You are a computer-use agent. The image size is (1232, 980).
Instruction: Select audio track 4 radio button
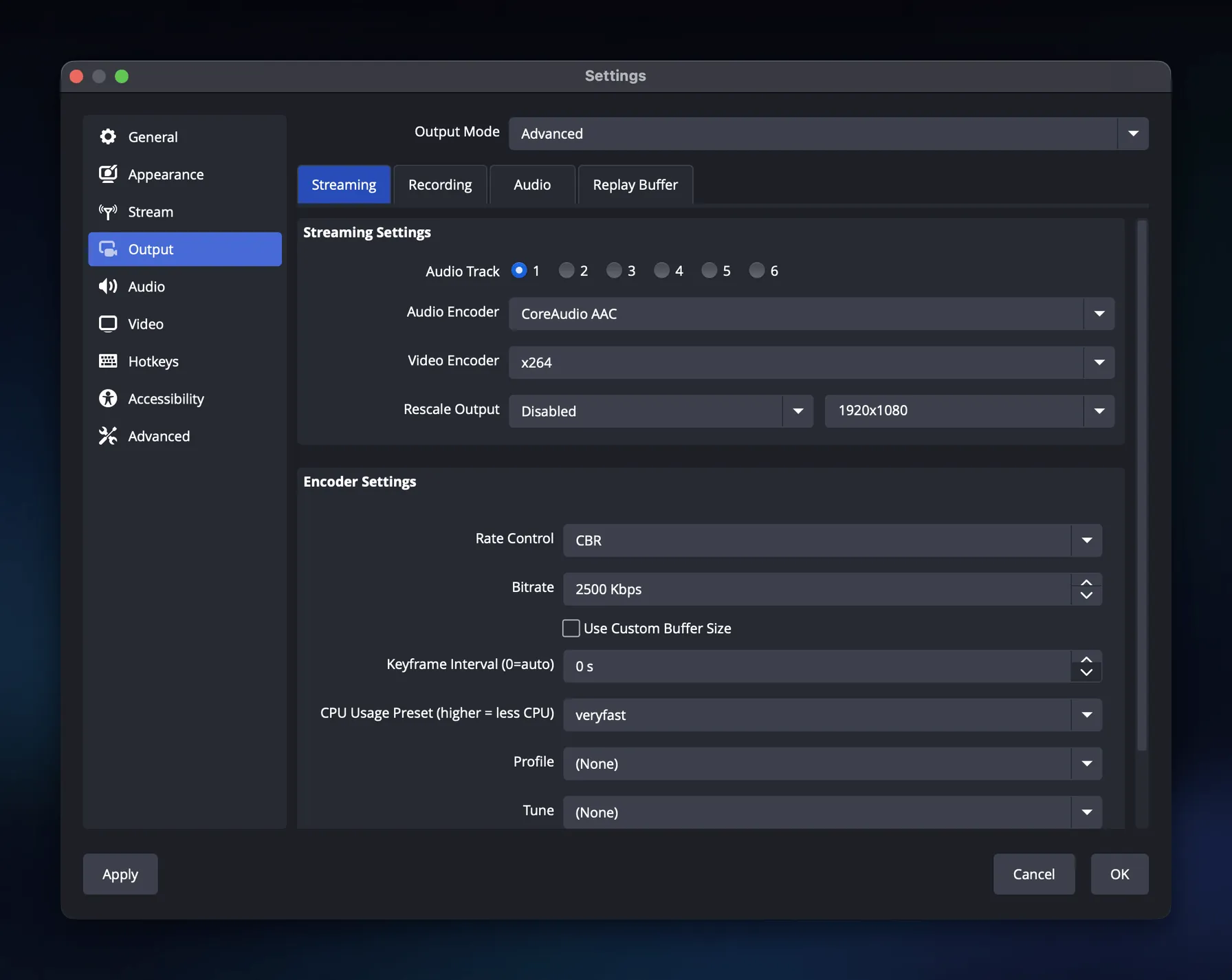point(661,270)
